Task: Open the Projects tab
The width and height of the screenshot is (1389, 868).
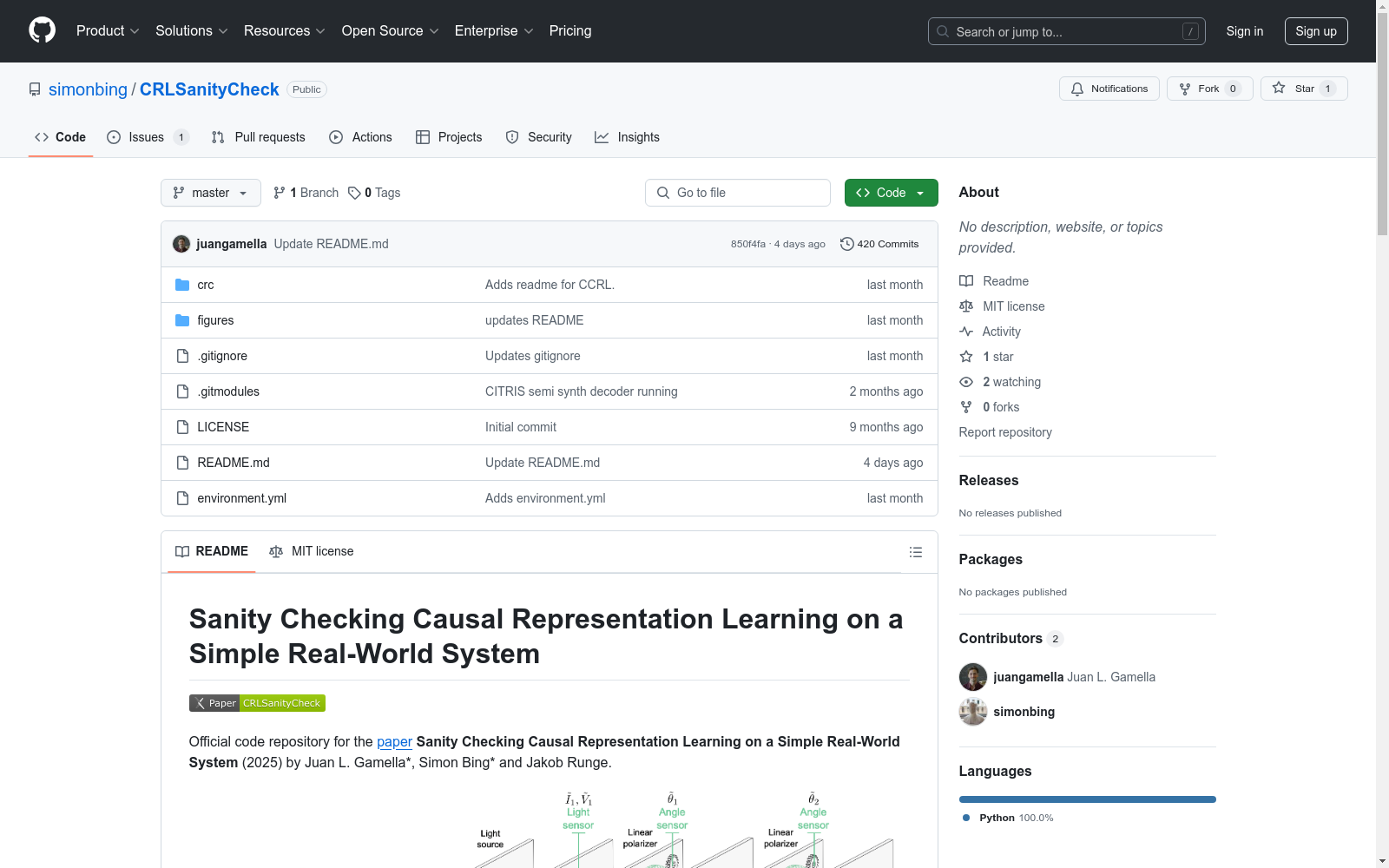Action: click(x=449, y=137)
